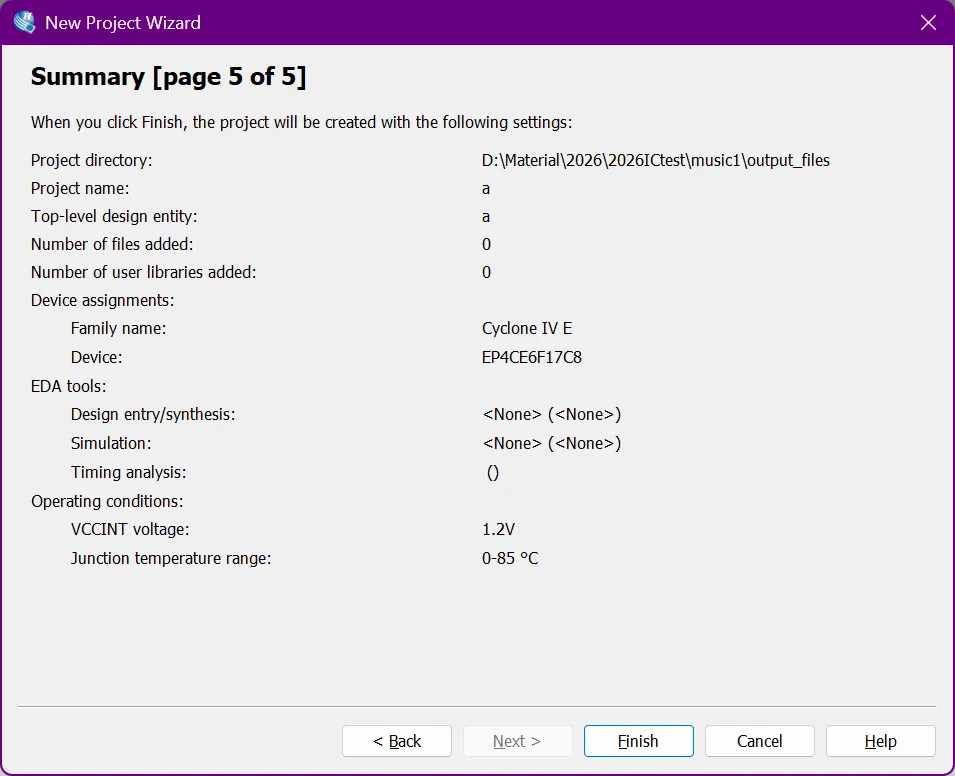Viewport: 955px width, 776px height.
Task: Select the project directory path text
Action: pyautogui.click(x=655, y=160)
